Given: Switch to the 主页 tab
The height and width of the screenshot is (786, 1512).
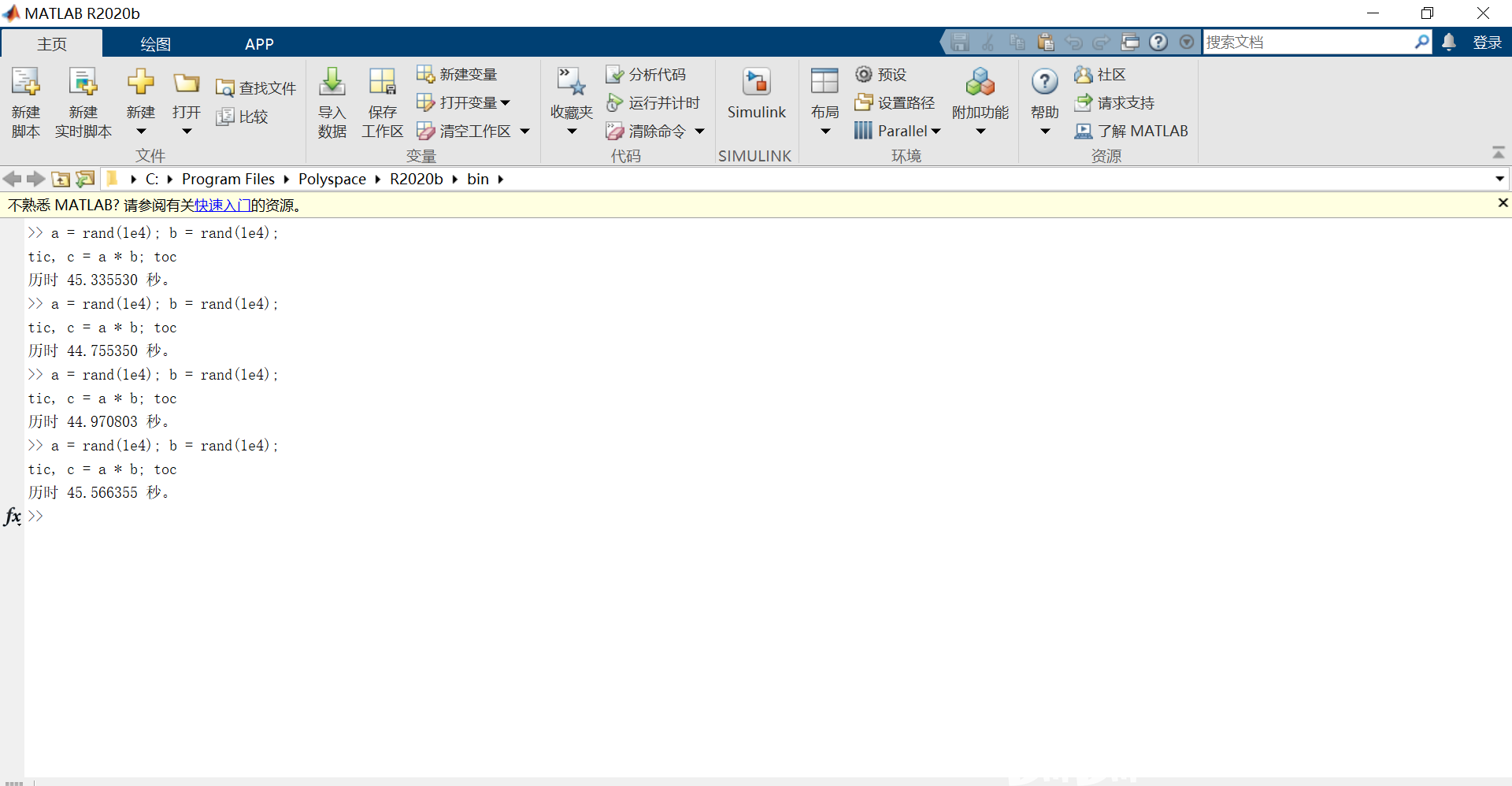Looking at the screenshot, I should click(52, 44).
